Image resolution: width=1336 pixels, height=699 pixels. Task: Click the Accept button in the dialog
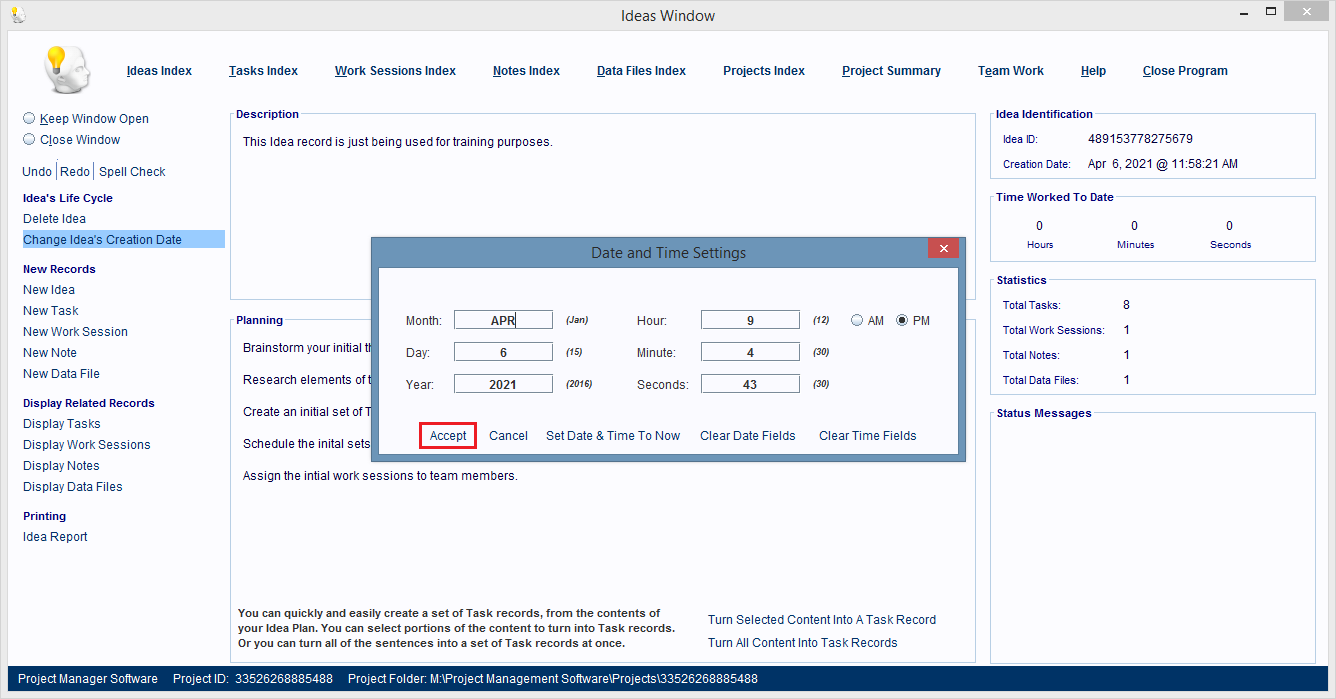[448, 435]
